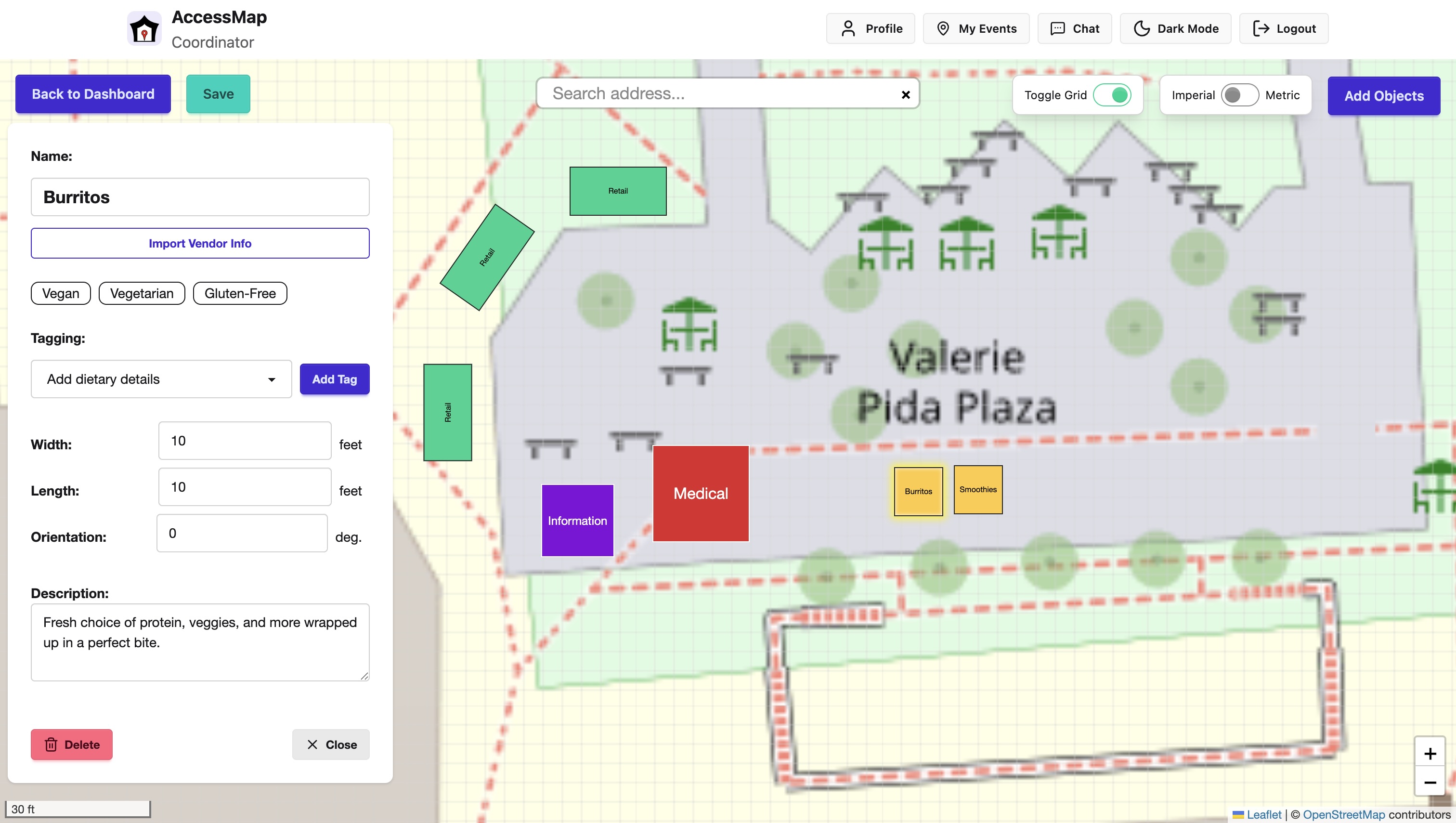This screenshot has width=1456, height=823.
Task: Open Chat from the nav
Action: point(1075,29)
